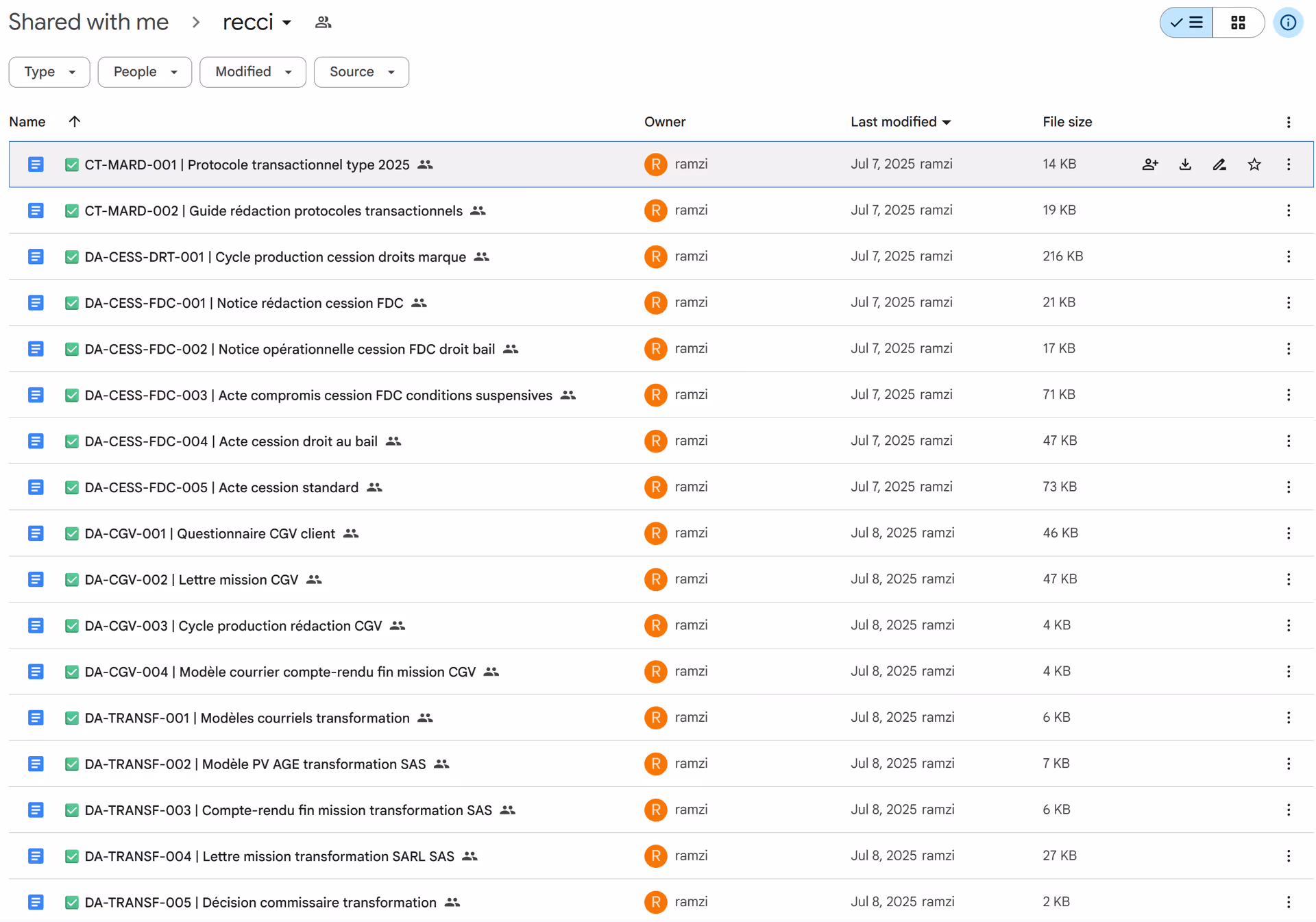The image size is (1316, 922).
Task: Click ramzi's orange avatar on DA-CESS-FDC-001
Action: tap(655, 302)
